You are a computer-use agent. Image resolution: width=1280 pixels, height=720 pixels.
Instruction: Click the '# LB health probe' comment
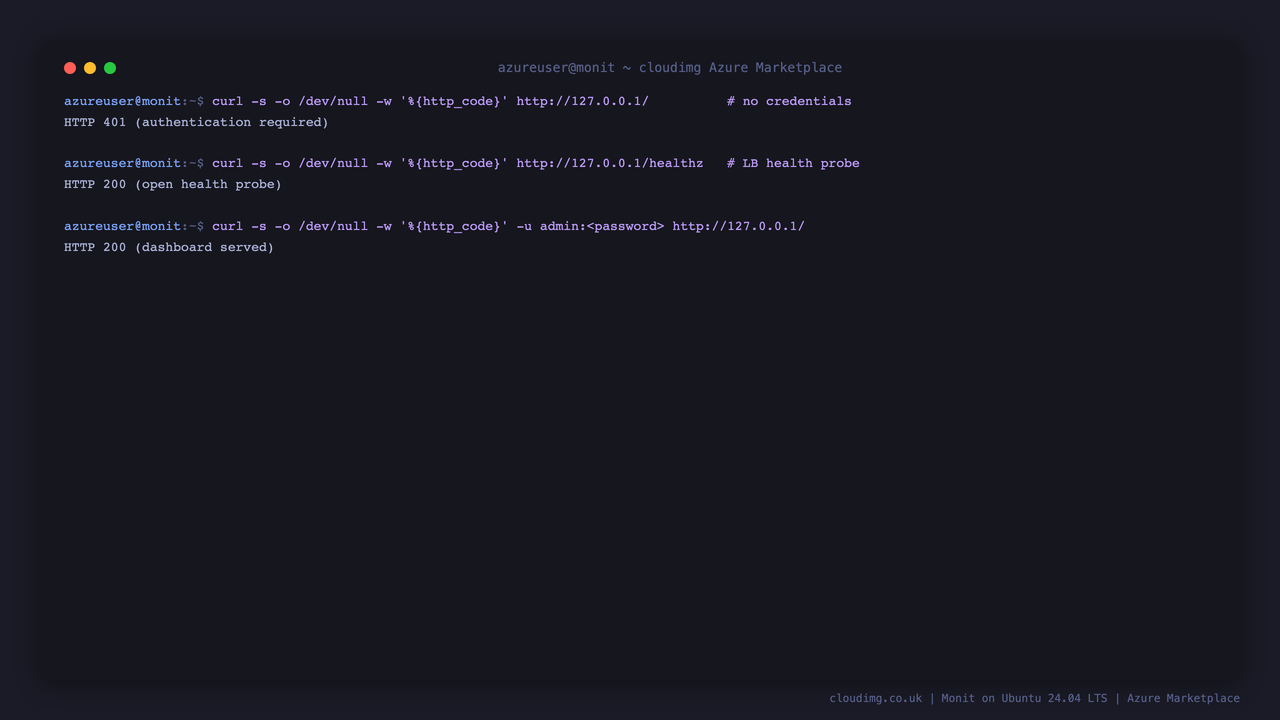793,163
